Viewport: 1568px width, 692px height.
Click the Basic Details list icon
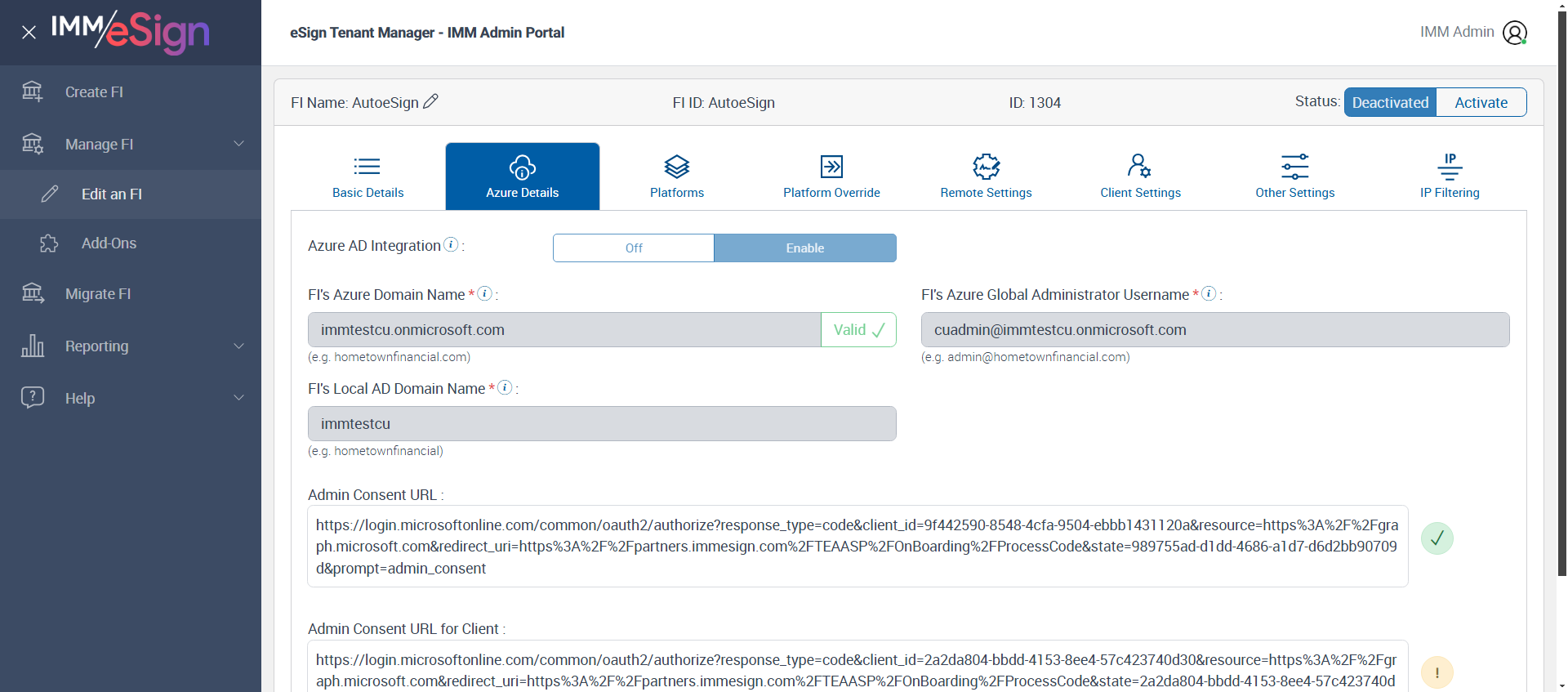point(367,167)
